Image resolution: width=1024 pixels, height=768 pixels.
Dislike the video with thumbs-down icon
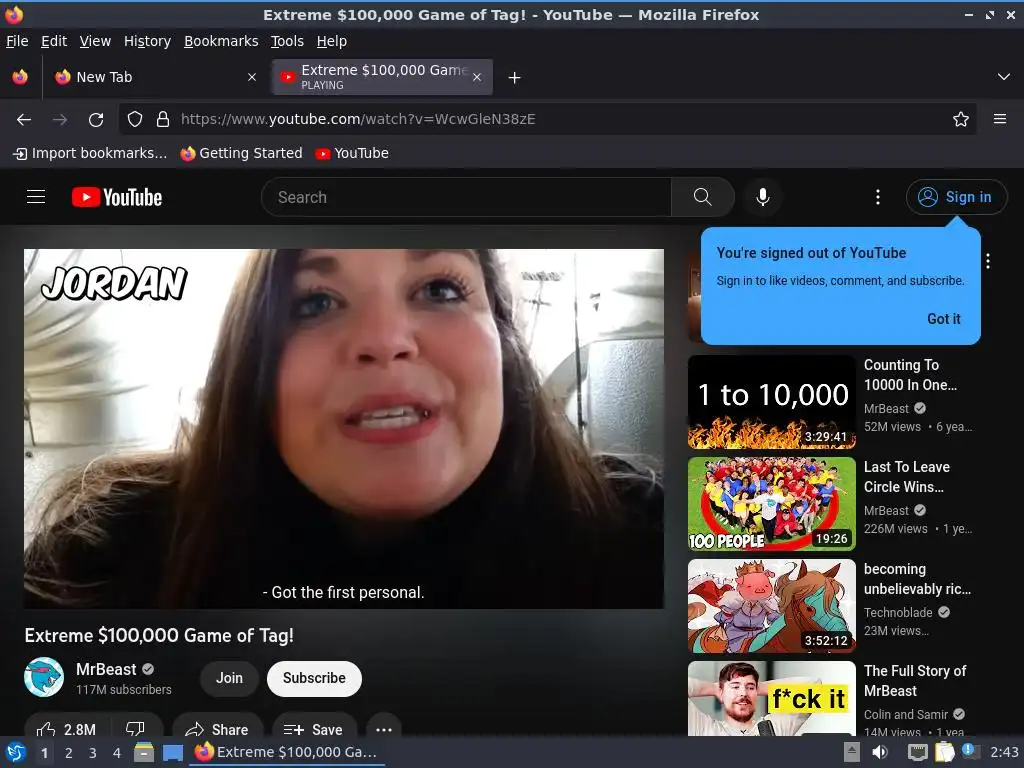click(135, 729)
